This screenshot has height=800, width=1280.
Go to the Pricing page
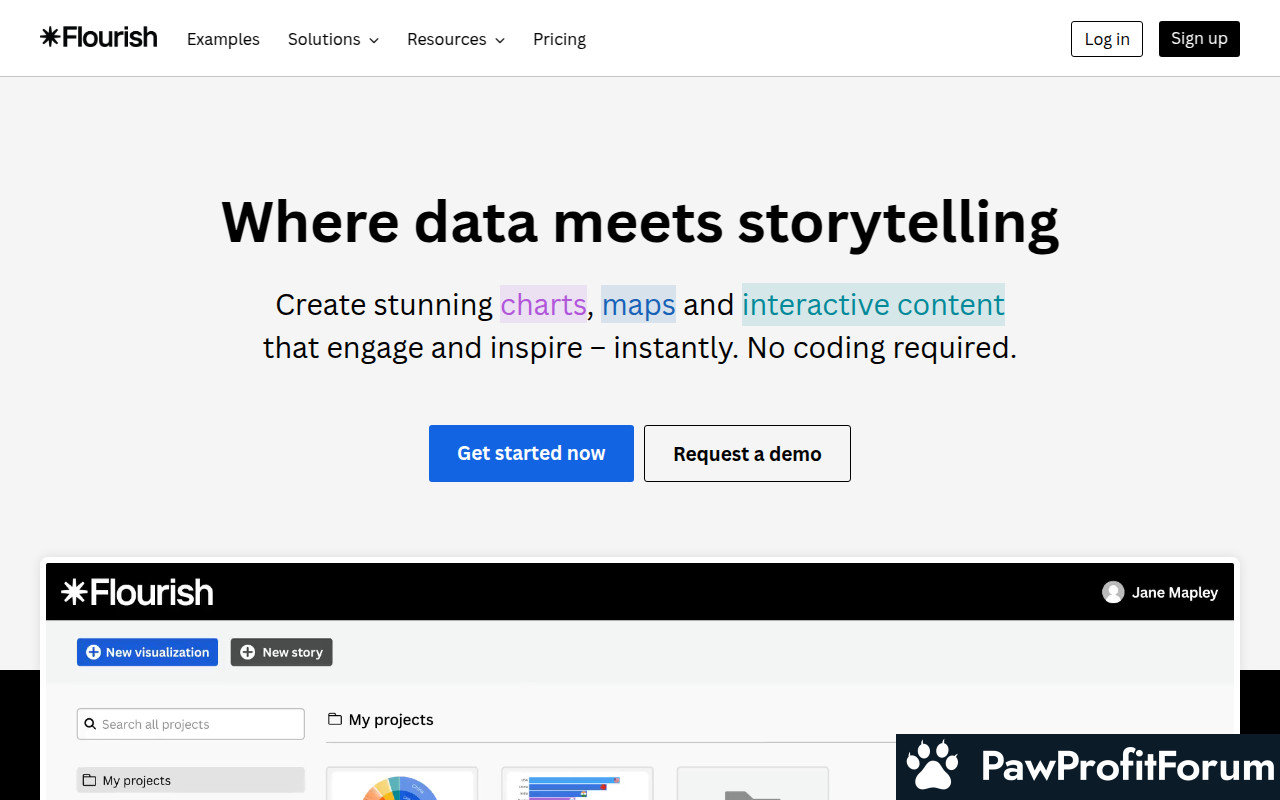pyautogui.click(x=559, y=39)
